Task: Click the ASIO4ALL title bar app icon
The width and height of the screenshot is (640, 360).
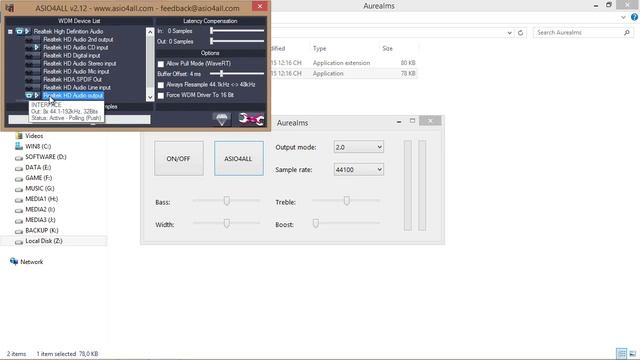Action: point(10,7)
